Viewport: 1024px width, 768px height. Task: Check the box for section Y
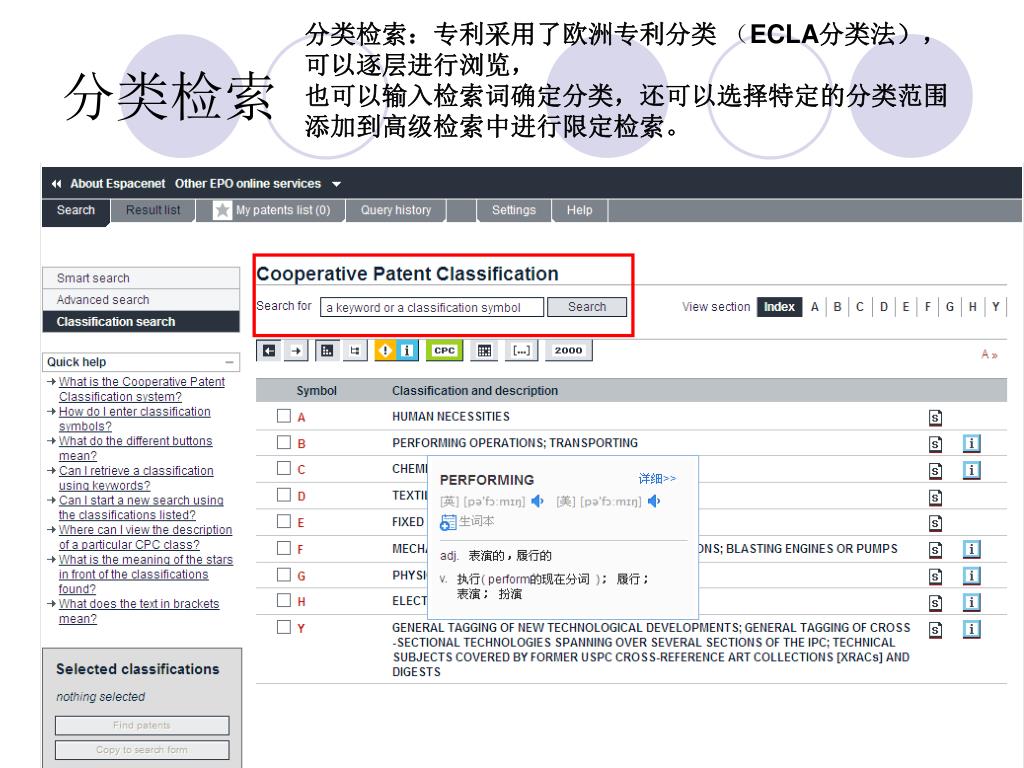(x=283, y=627)
